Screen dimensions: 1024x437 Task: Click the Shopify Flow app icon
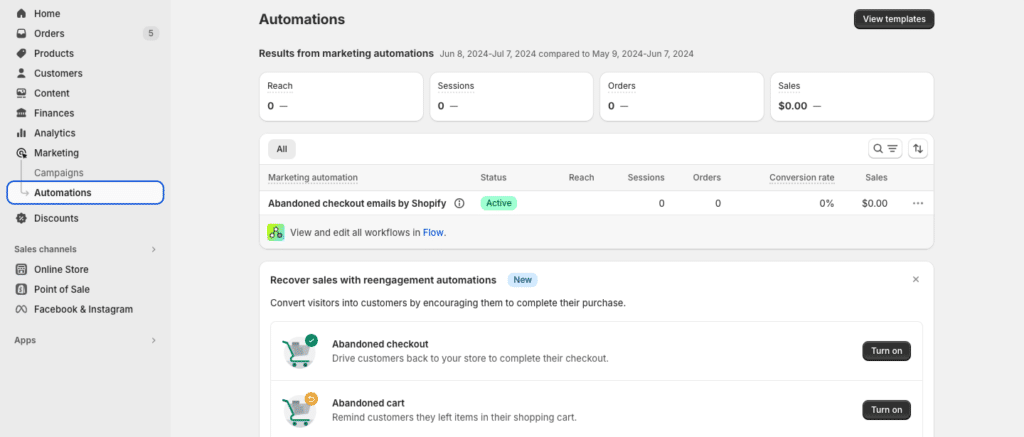coord(276,232)
